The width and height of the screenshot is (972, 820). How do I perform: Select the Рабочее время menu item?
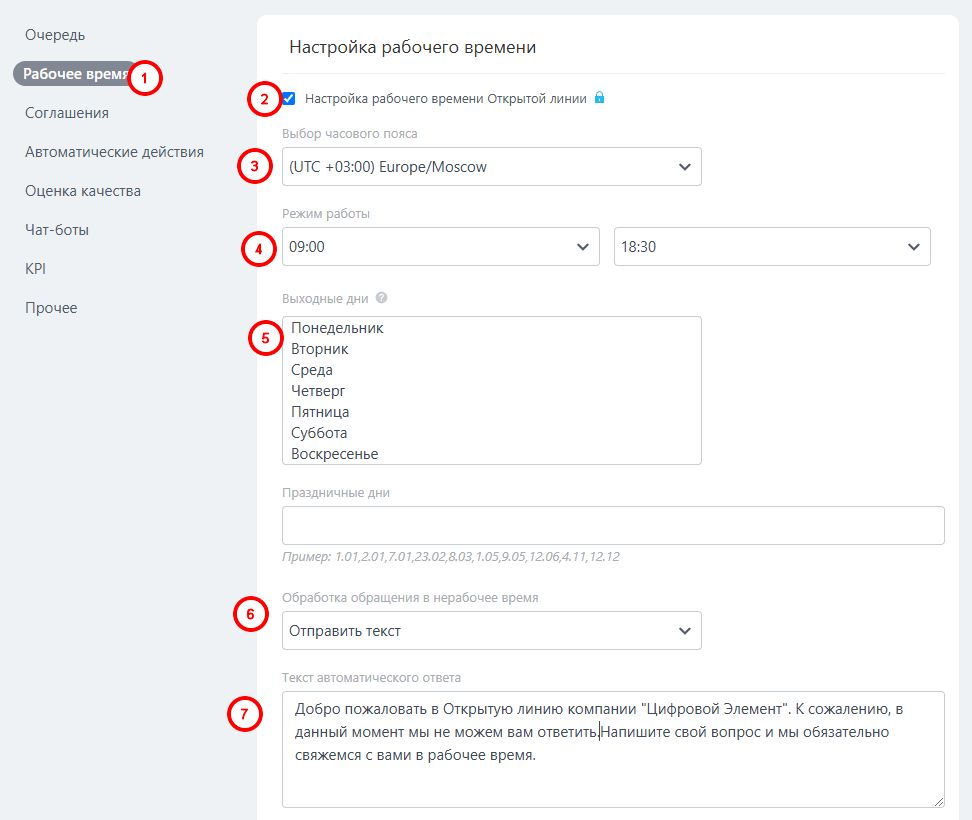click(75, 74)
